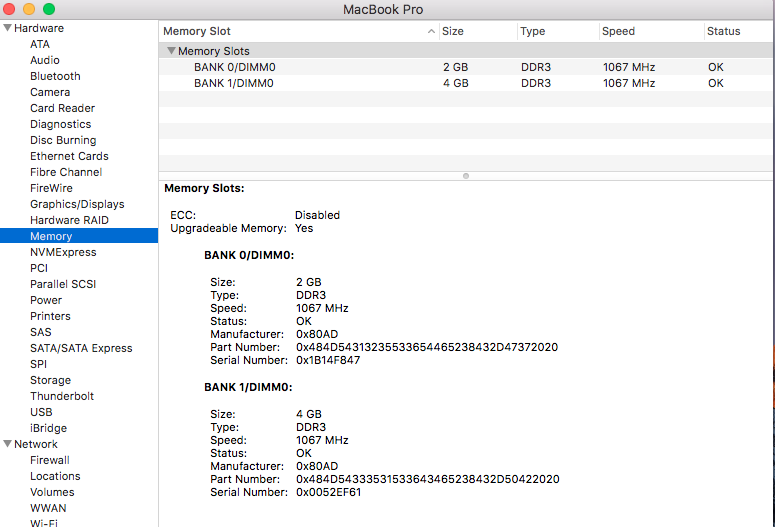775x527 pixels.
Task: Select Thunderbolt entry
Action: pos(62,396)
